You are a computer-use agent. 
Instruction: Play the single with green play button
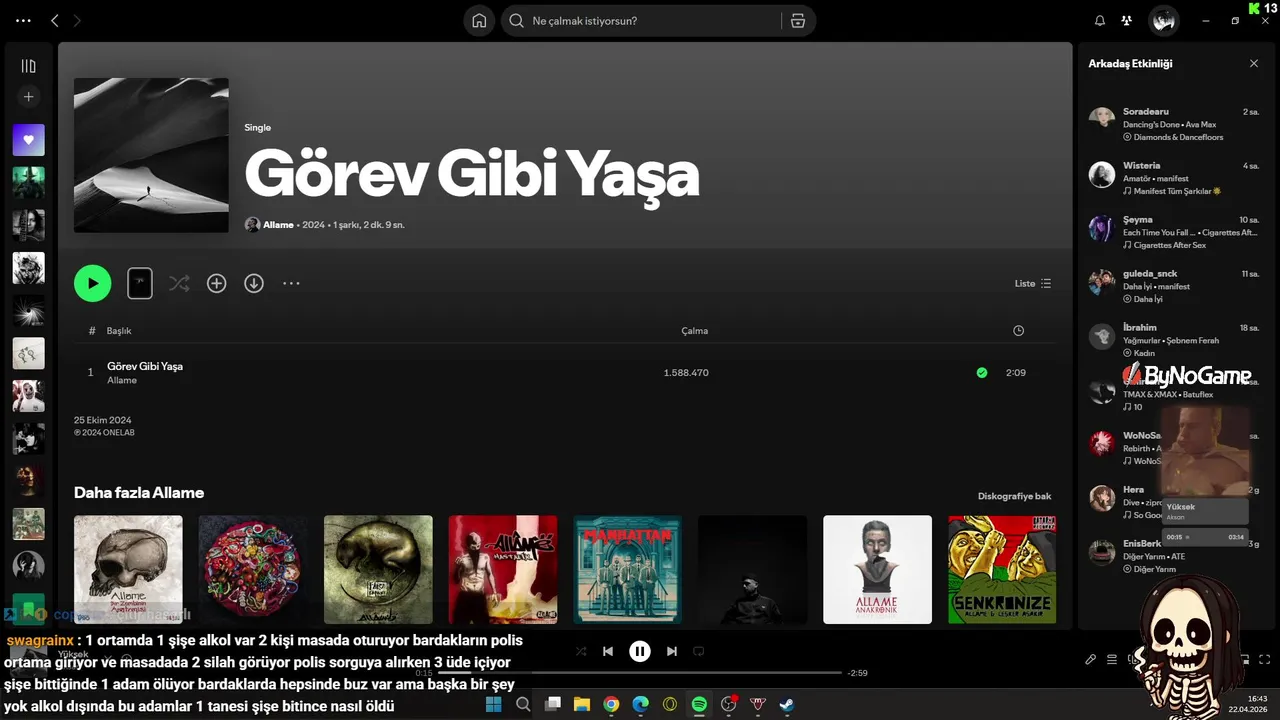pos(92,283)
